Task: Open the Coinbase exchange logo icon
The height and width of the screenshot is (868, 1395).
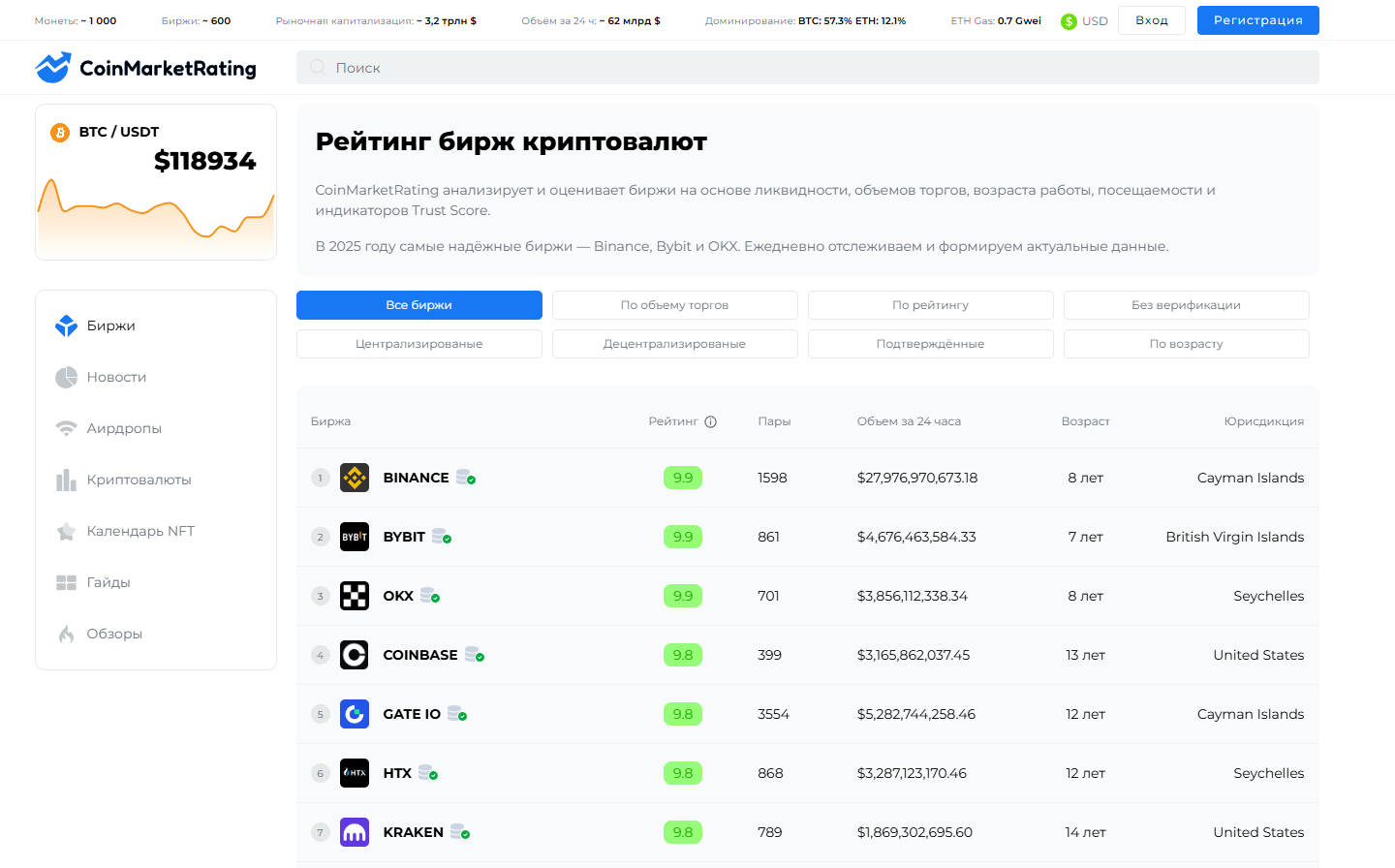Action: (355, 655)
